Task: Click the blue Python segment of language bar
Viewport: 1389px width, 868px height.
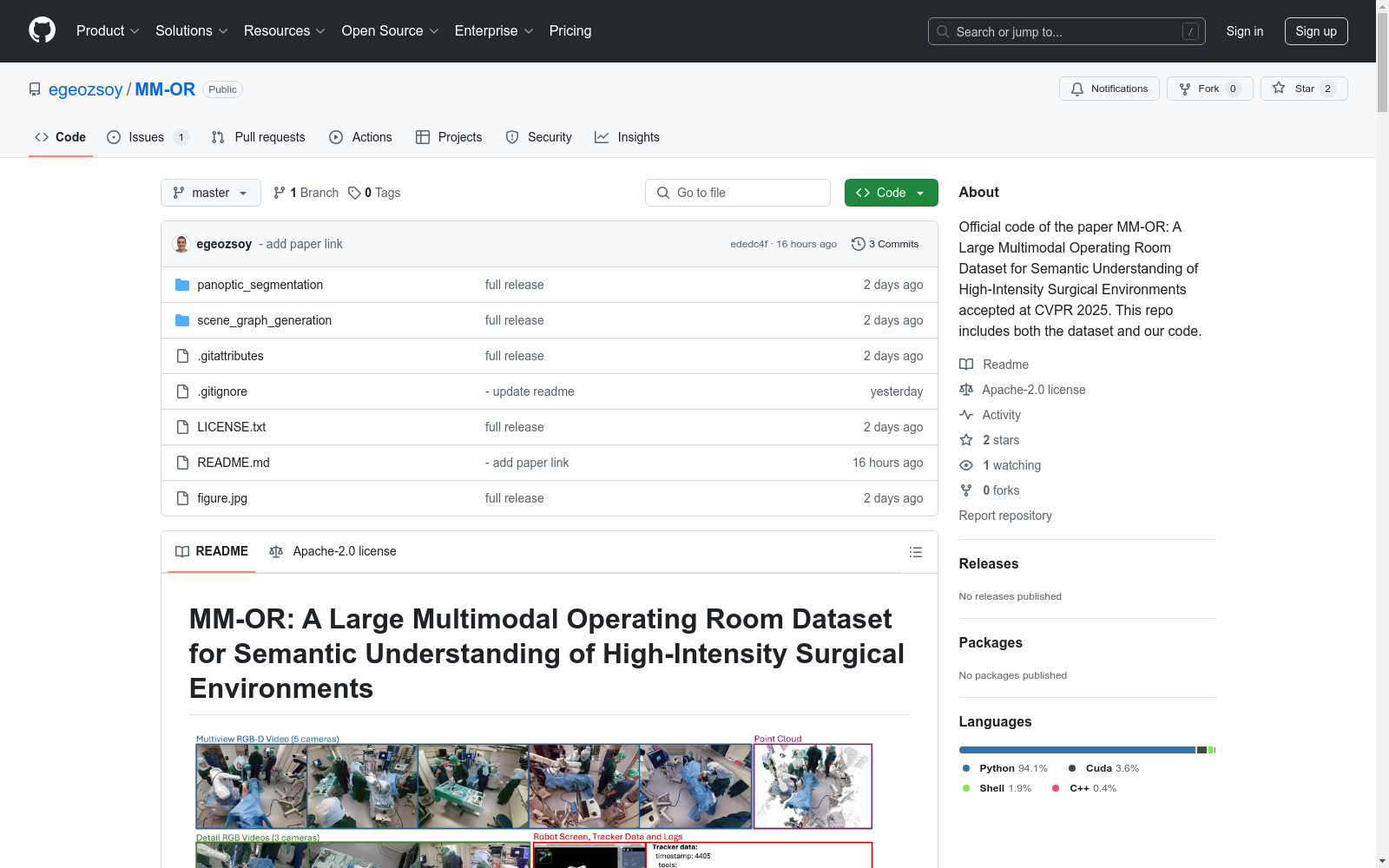Action: pyautogui.click(x=1077, y=750)
